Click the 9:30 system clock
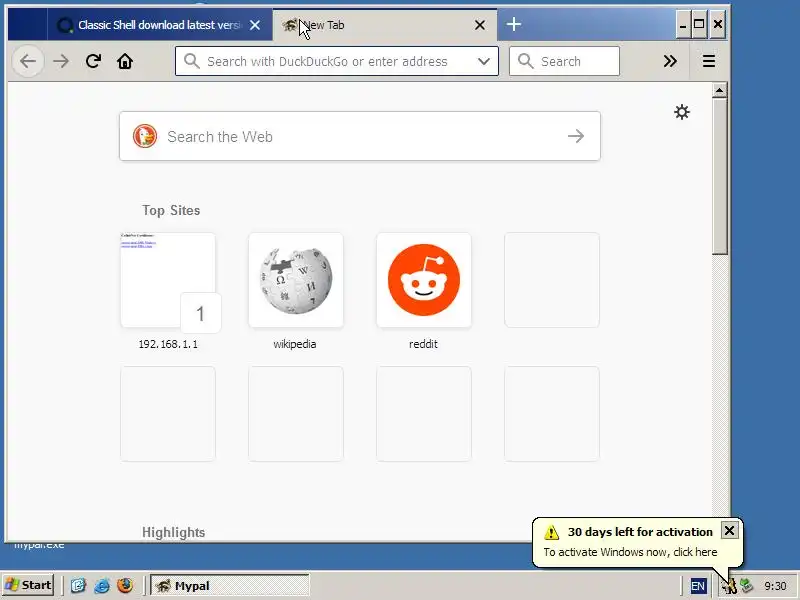The width and height of the screenshot is (800, 600). (x=776, y=586)
